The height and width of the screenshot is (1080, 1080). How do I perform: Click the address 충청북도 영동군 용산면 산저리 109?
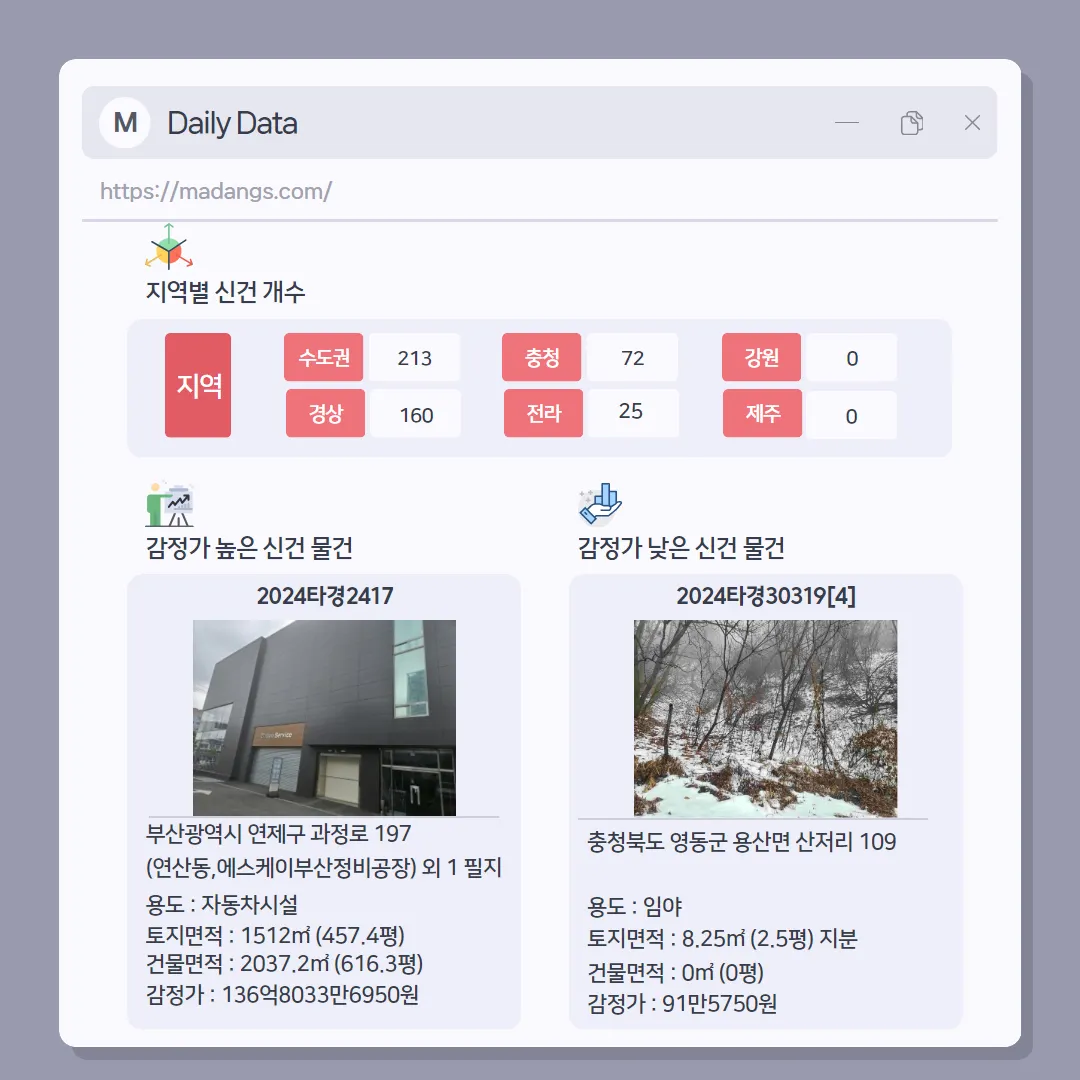coord(741,842)
